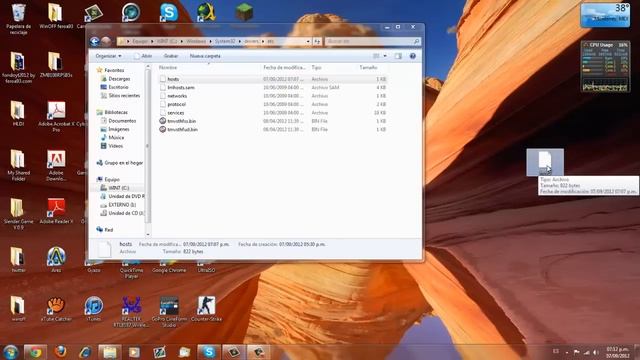Open Red in the navigation pane

tap(108, 230)
